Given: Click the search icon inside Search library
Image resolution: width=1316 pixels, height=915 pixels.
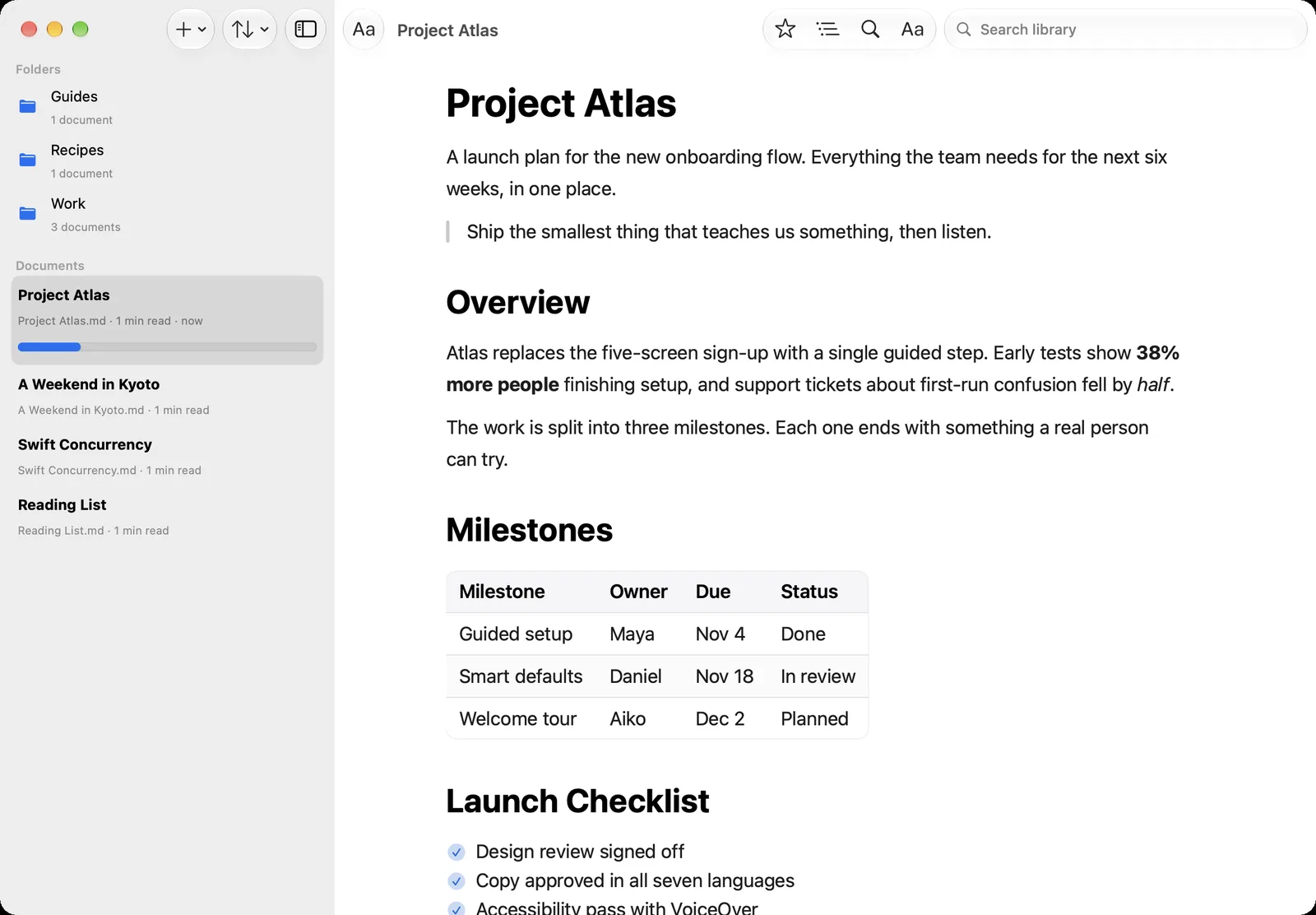Looking at the screenshot, I should (x=964, y=30).
